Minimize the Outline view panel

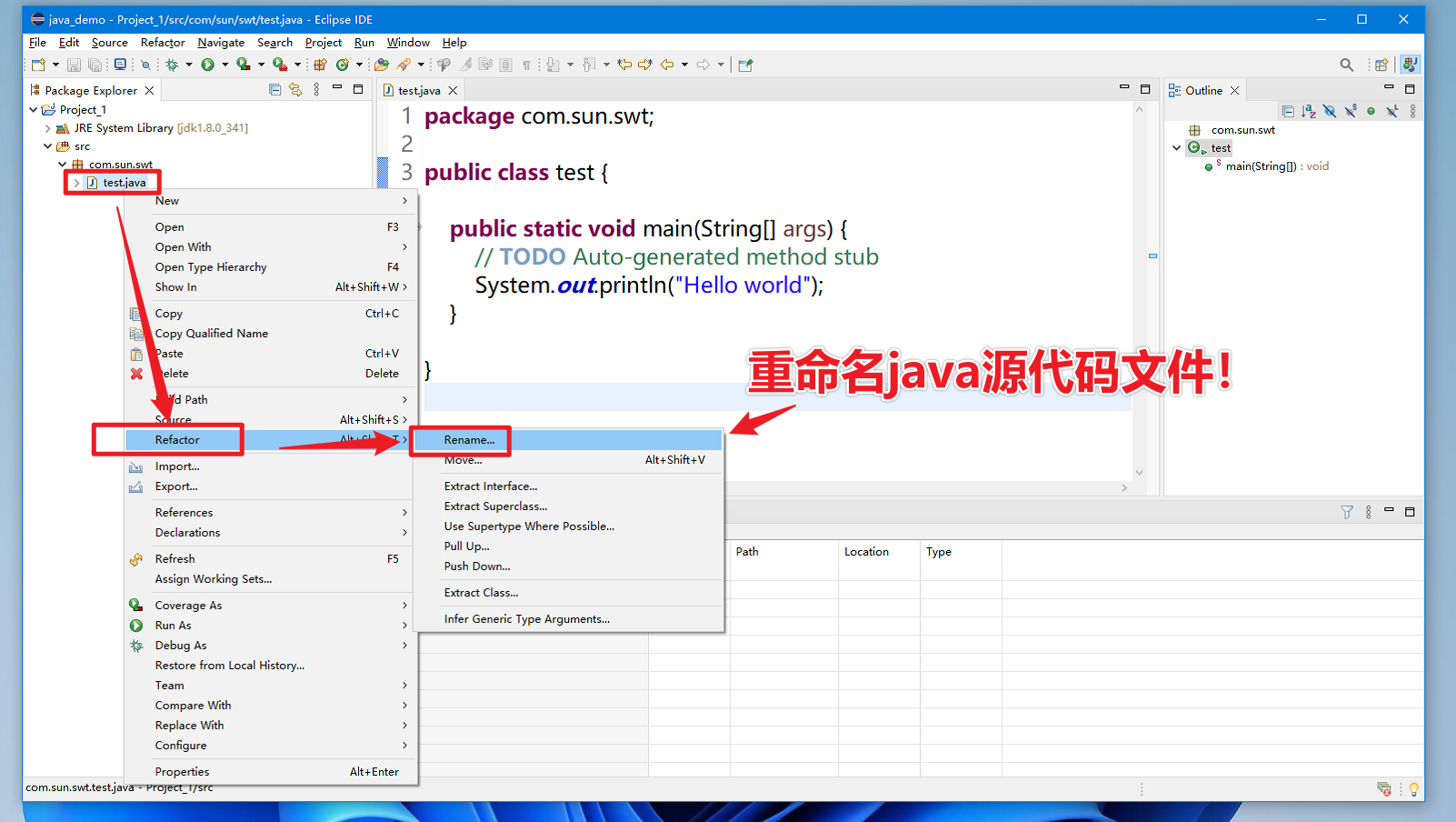pyautogui.click(x=1389, y=88)
